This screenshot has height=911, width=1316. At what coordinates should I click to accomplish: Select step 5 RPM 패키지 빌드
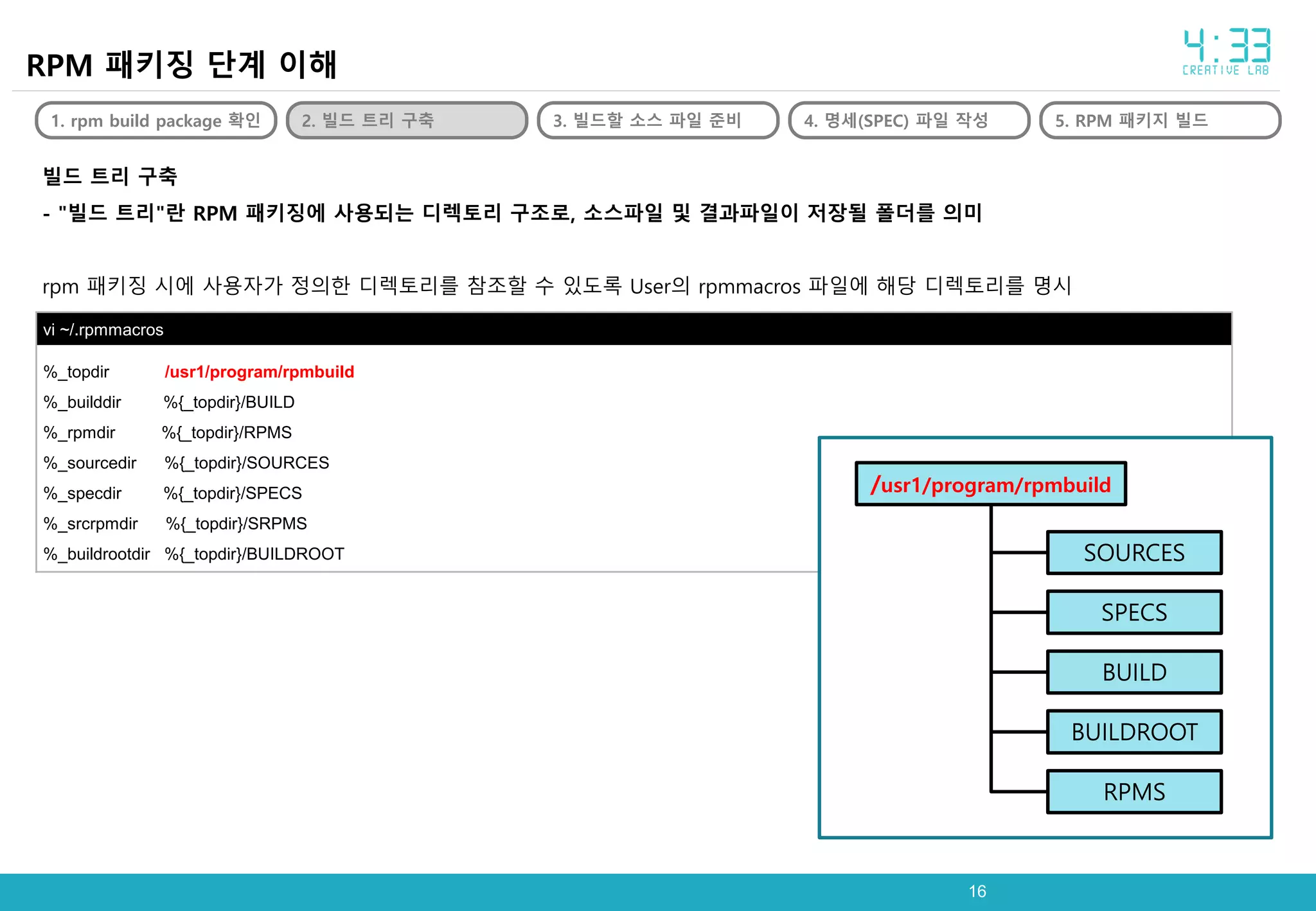1160,120
